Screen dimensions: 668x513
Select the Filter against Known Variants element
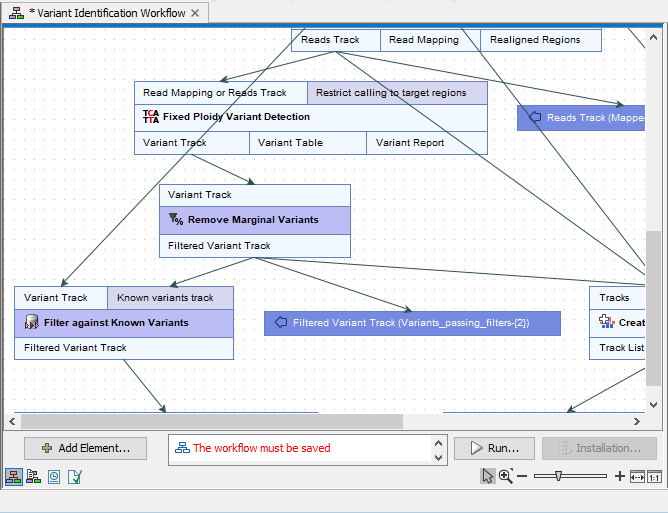123,323
